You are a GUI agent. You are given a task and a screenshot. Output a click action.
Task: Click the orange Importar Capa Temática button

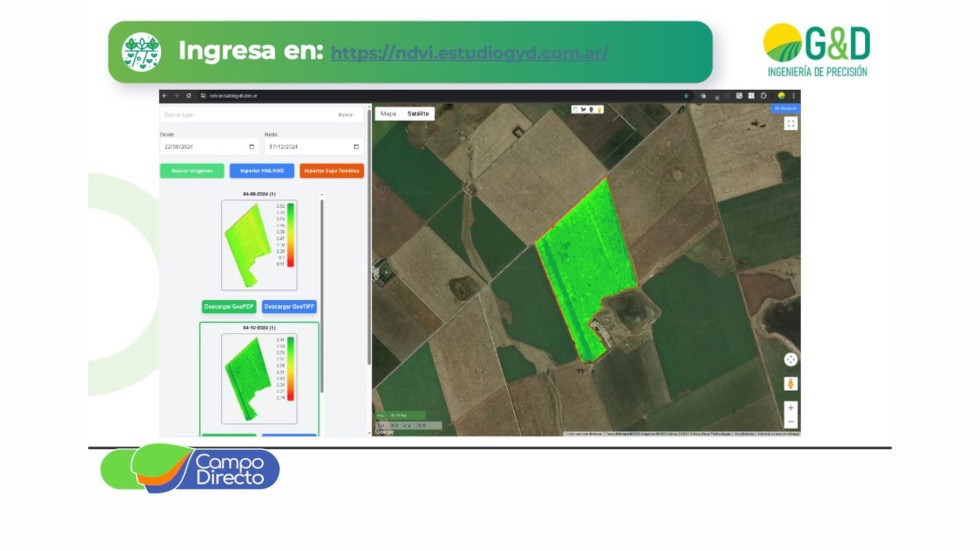(x=332, y=171)
